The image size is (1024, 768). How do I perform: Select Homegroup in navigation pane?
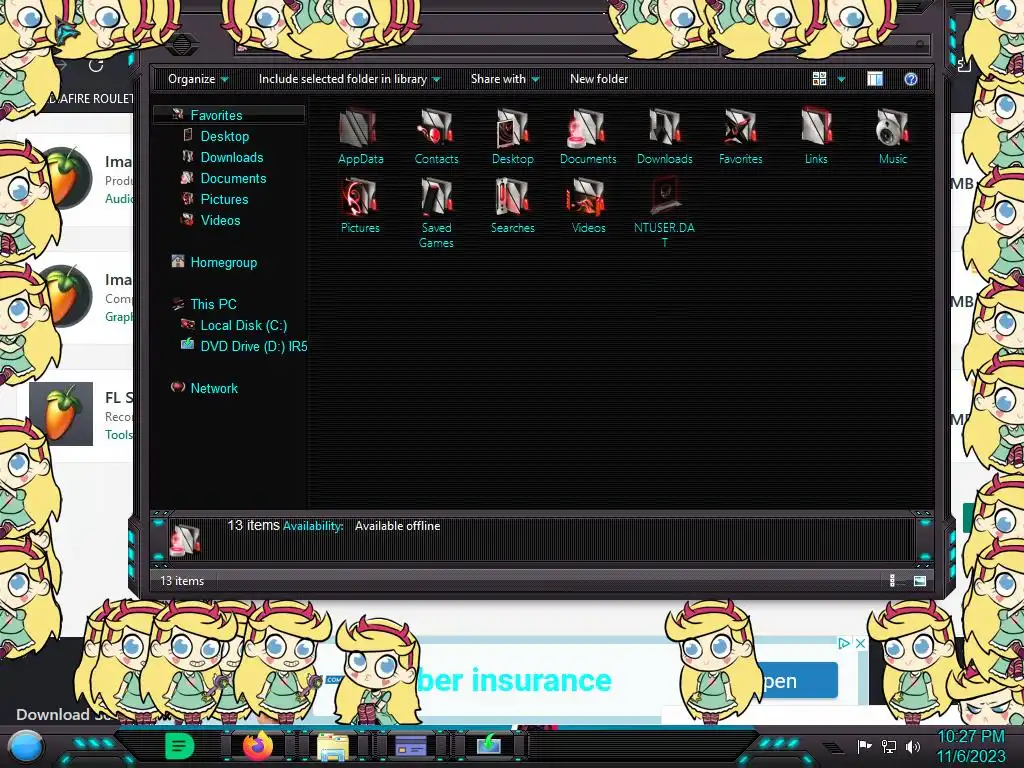tap(223, 263)
